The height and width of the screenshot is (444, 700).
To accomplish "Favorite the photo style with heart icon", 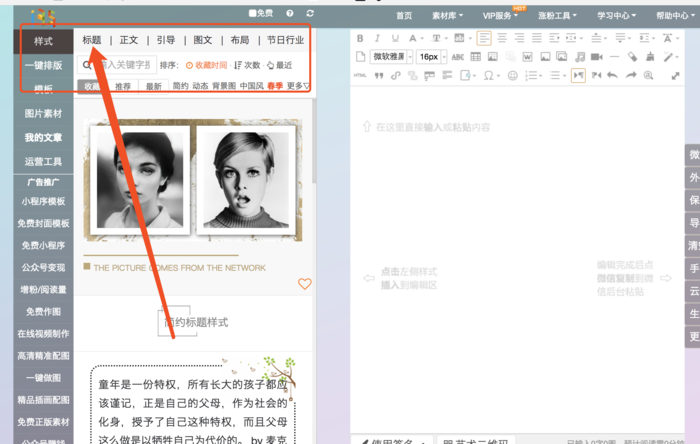I will pos(304,284).
